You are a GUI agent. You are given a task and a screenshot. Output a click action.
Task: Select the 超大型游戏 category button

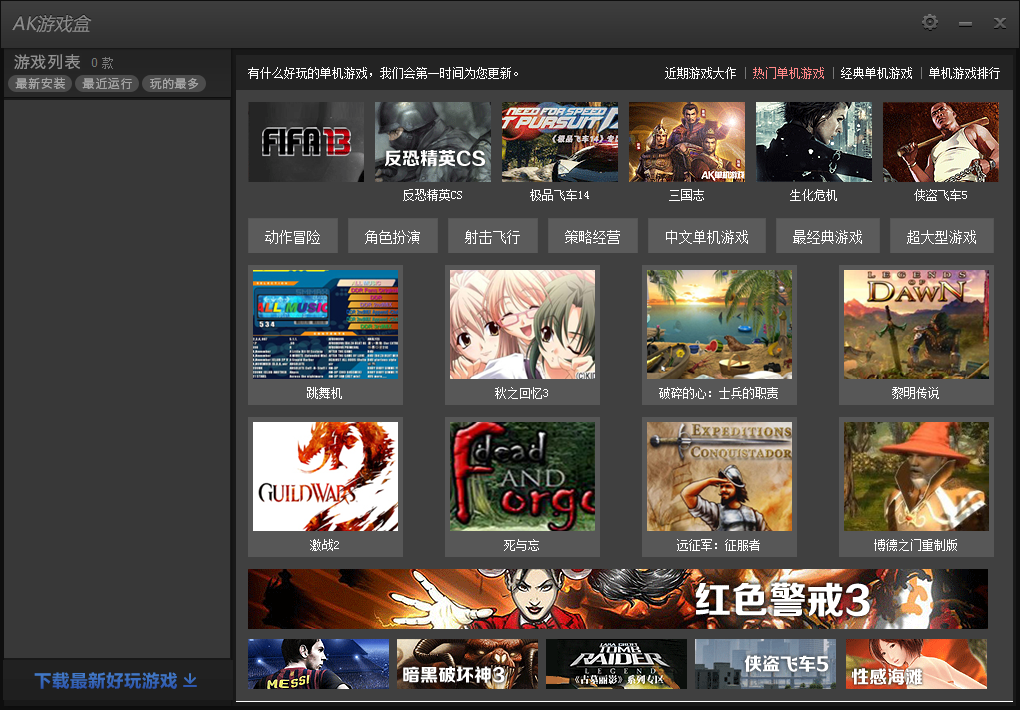pos(942,237)
